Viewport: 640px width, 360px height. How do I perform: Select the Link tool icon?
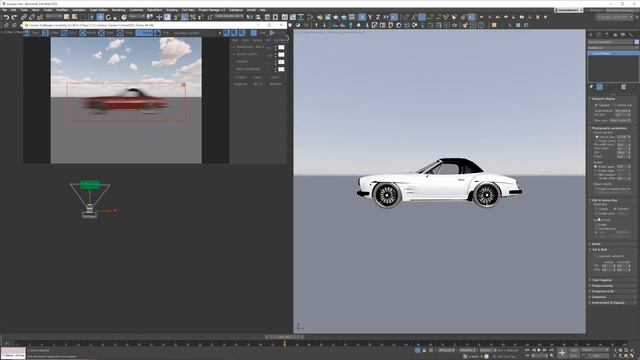(24, 17)
